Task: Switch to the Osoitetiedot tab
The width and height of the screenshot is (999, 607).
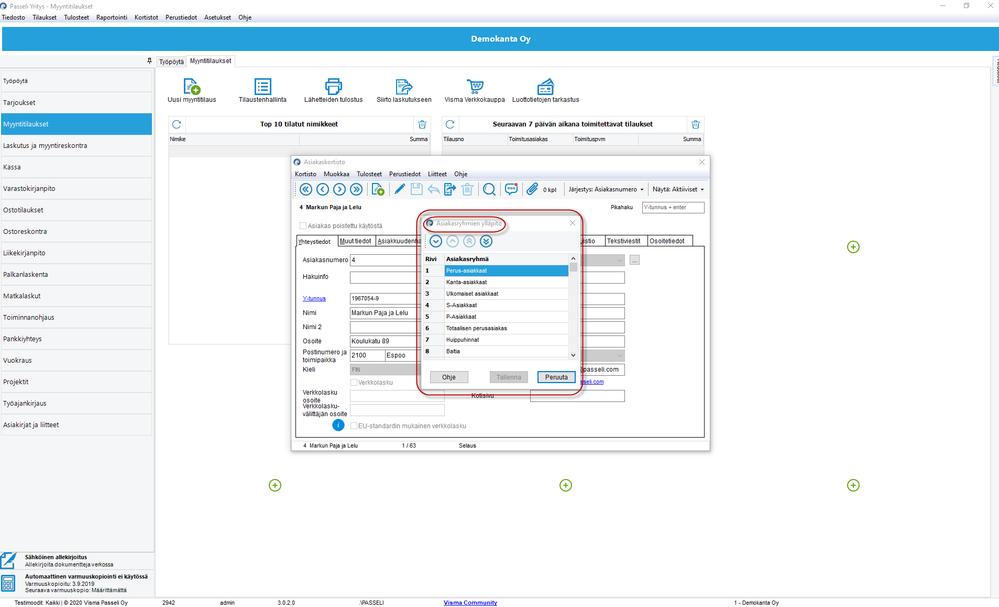Action: 667,241
